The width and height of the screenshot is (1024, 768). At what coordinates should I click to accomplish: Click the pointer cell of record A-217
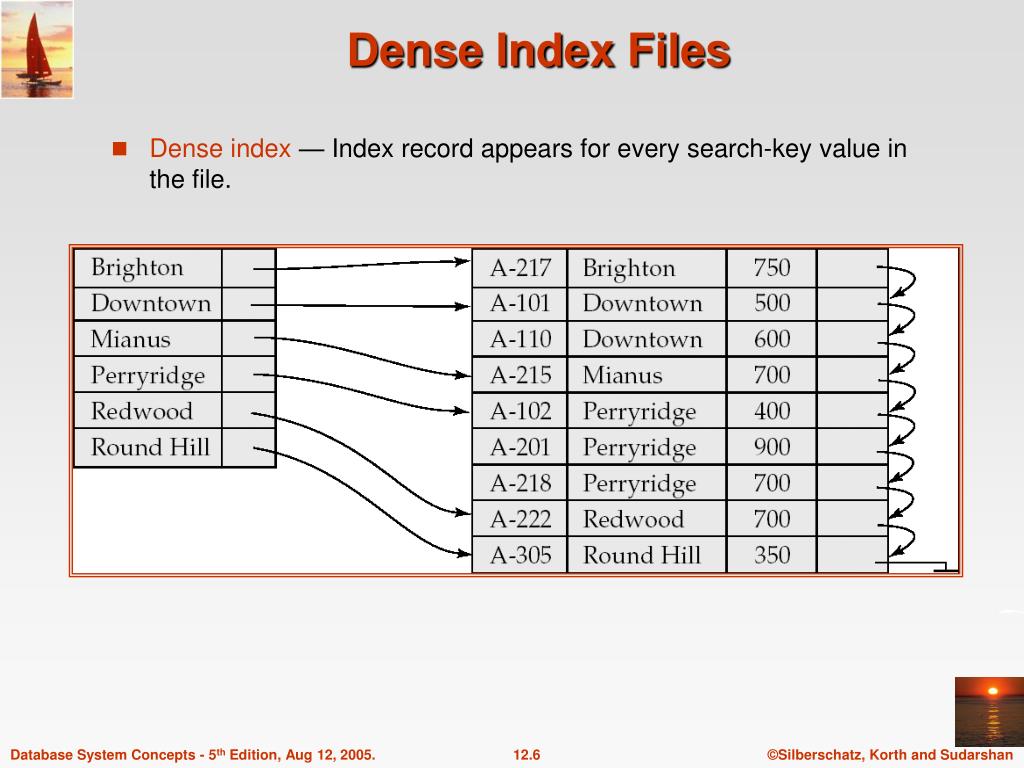tap(852, 268)
